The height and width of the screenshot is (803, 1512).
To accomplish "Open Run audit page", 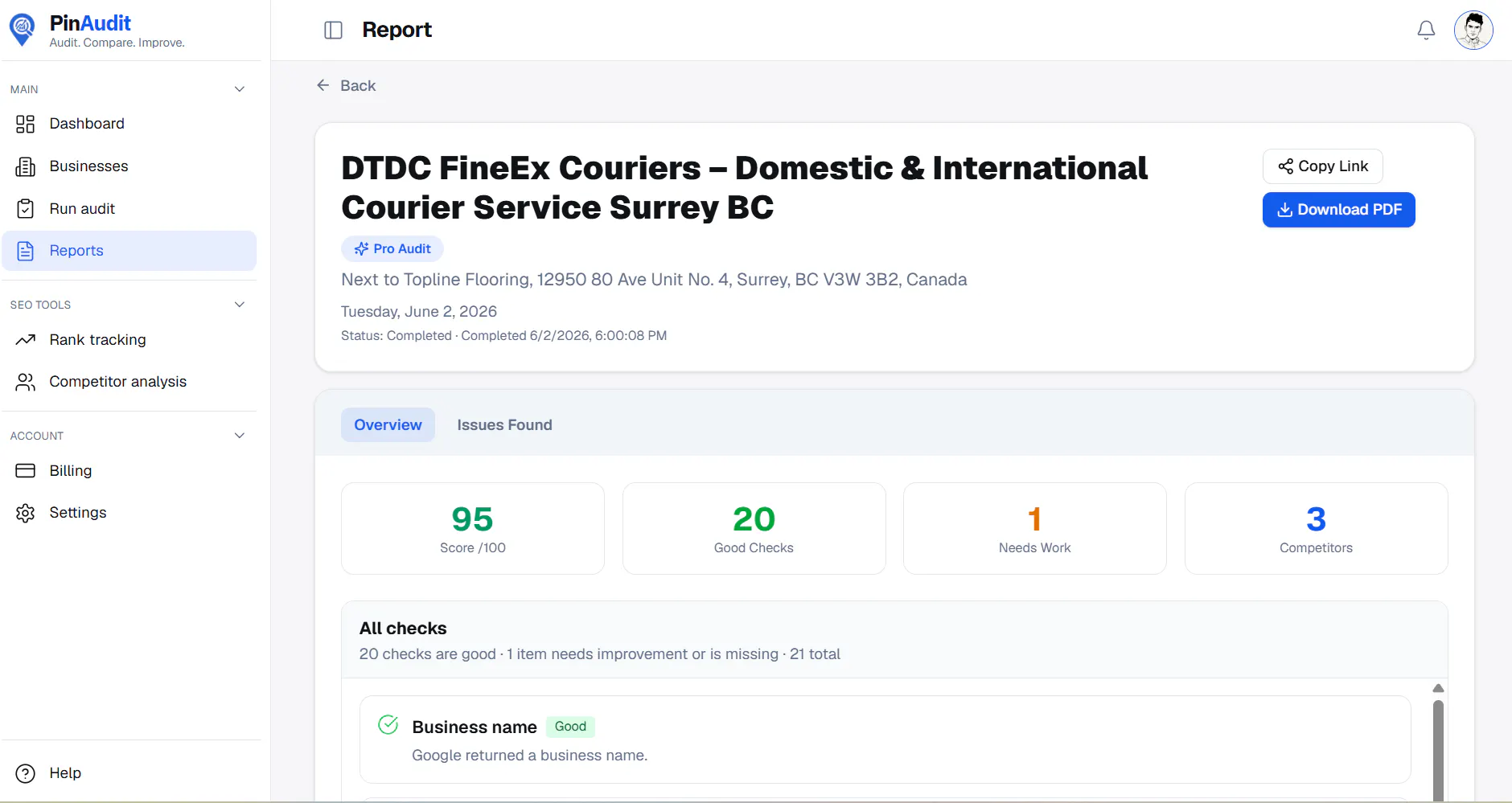I will tap(129, 209).
